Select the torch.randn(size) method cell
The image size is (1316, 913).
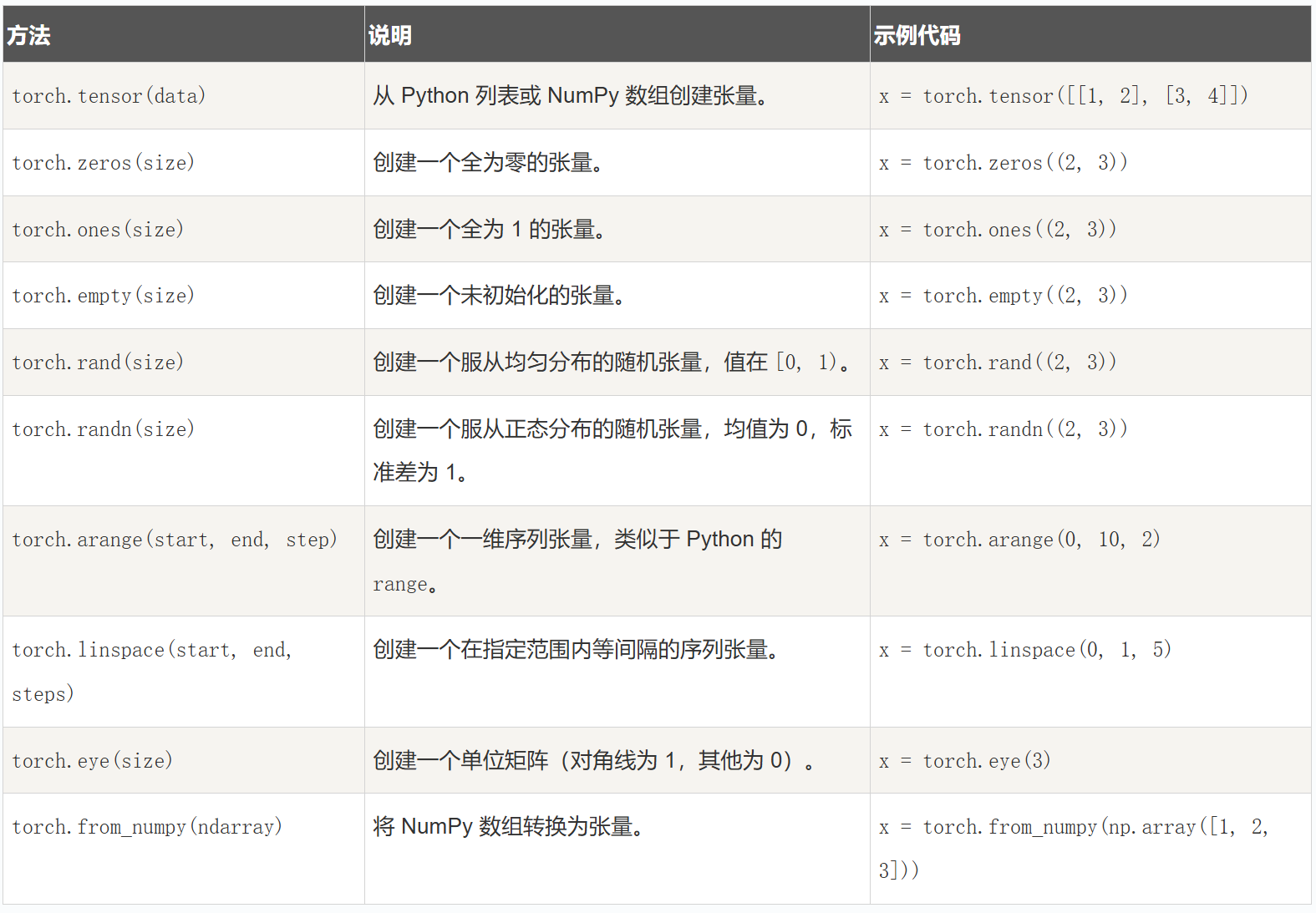pos(103,429)
